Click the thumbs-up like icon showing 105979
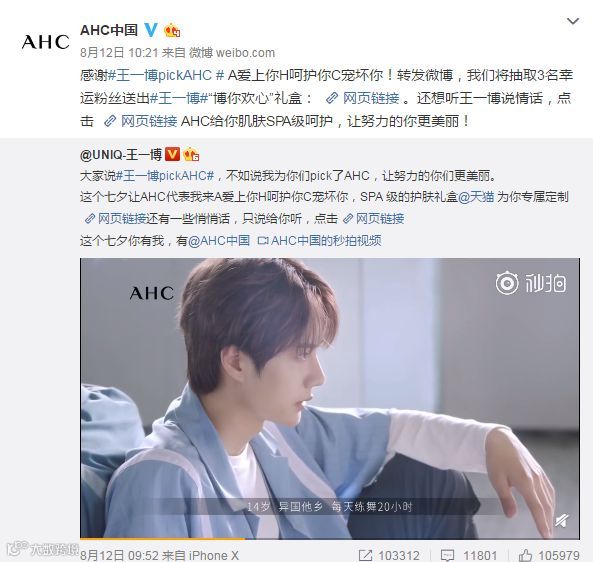593x562 pixels. click(525, 555)
